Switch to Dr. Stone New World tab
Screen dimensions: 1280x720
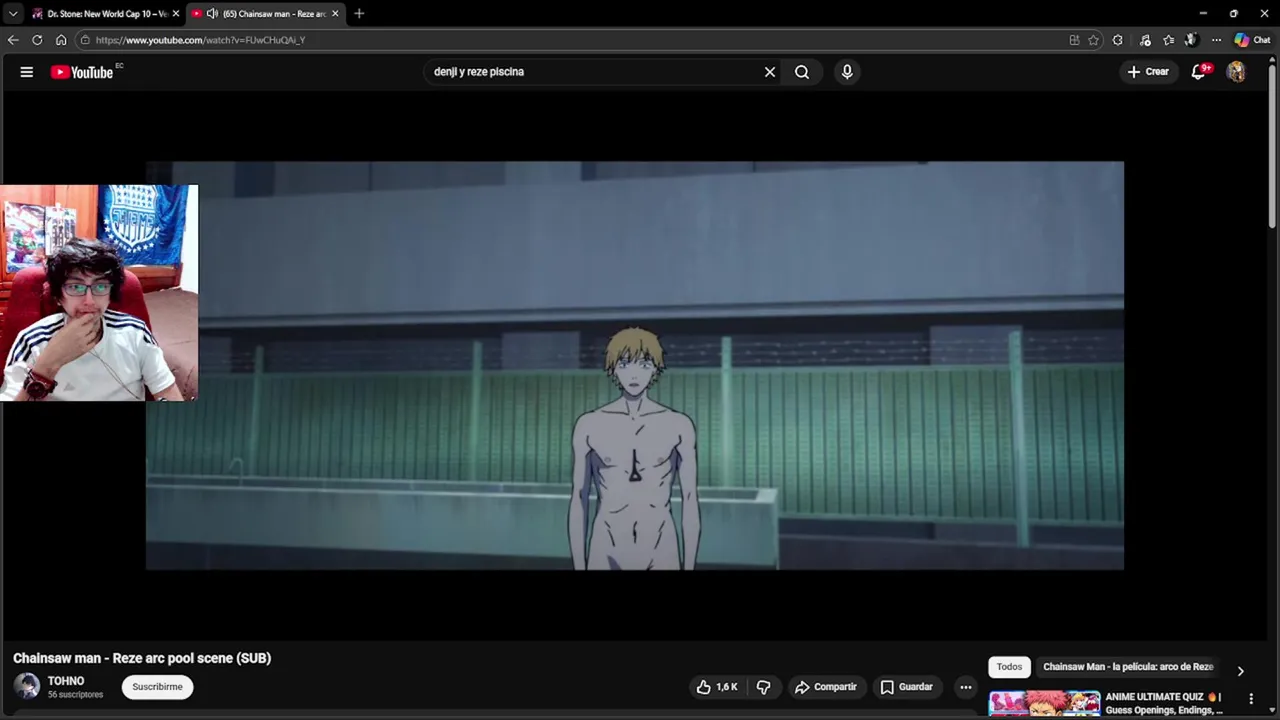click(105, 14)
